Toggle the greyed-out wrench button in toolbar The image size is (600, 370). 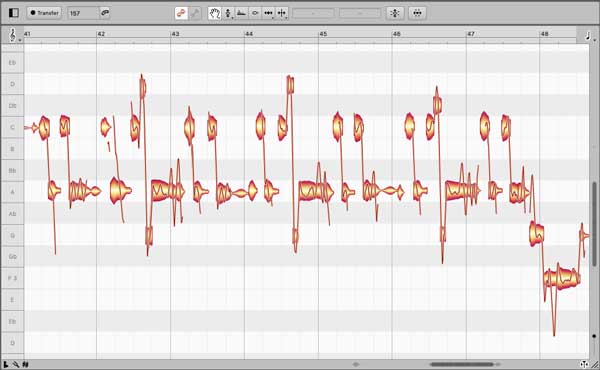195,13
